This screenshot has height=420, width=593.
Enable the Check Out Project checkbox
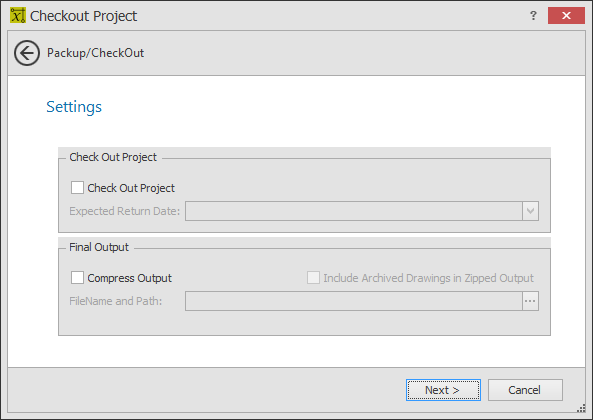coord(78,188)
